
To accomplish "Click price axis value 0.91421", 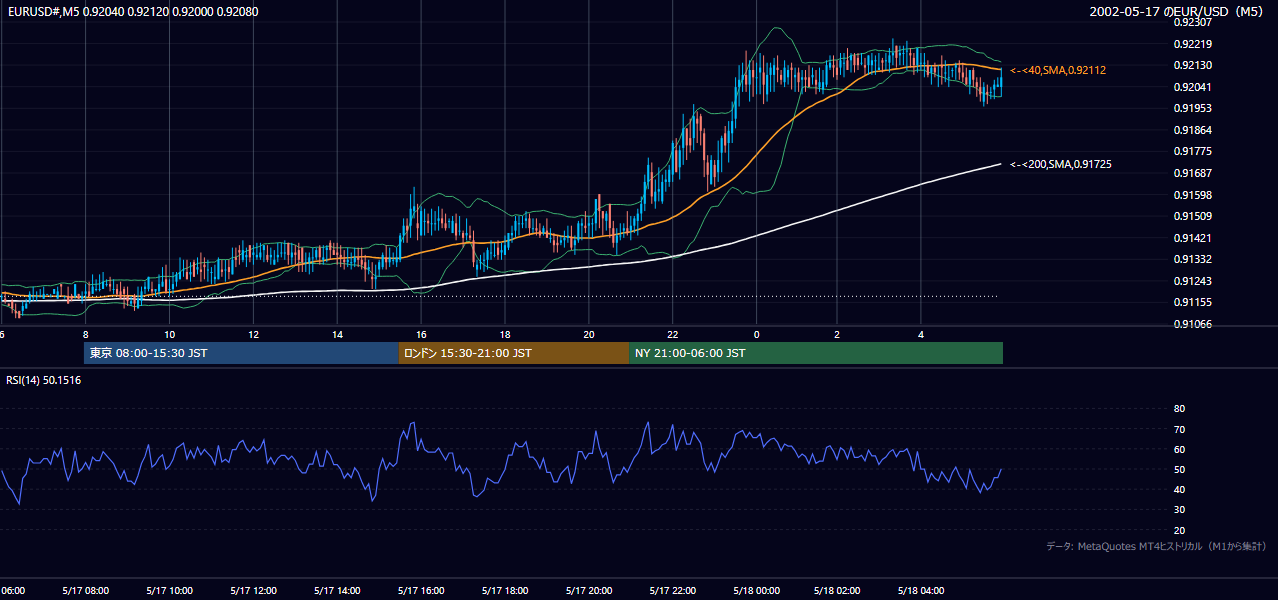I will coord(1193,238).
